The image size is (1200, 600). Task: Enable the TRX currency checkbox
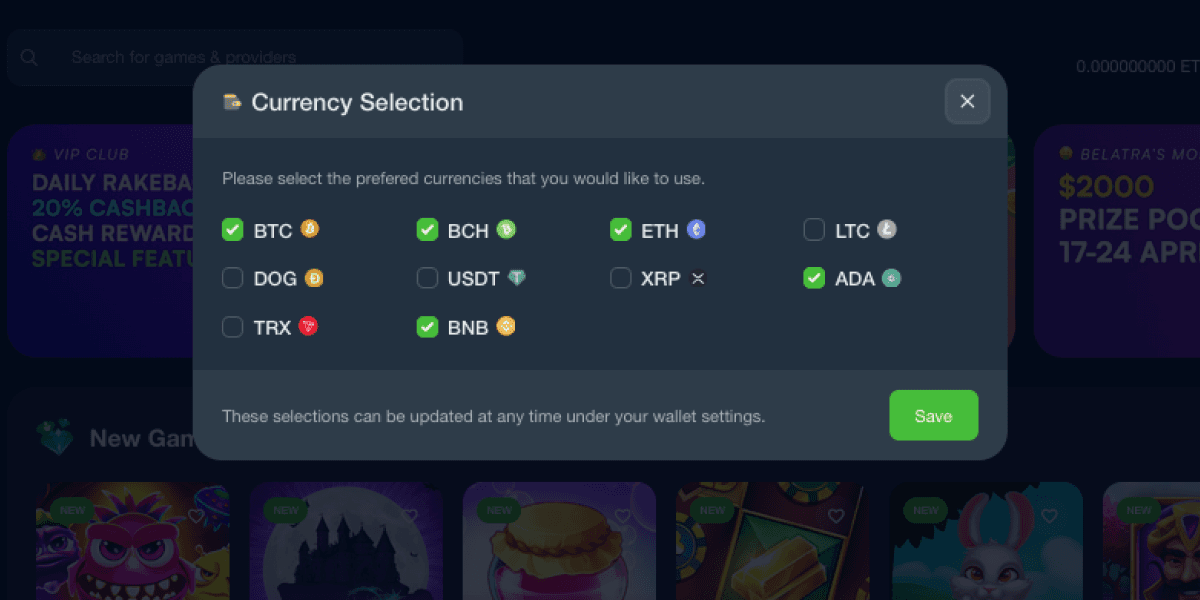[x=233, y=326]
